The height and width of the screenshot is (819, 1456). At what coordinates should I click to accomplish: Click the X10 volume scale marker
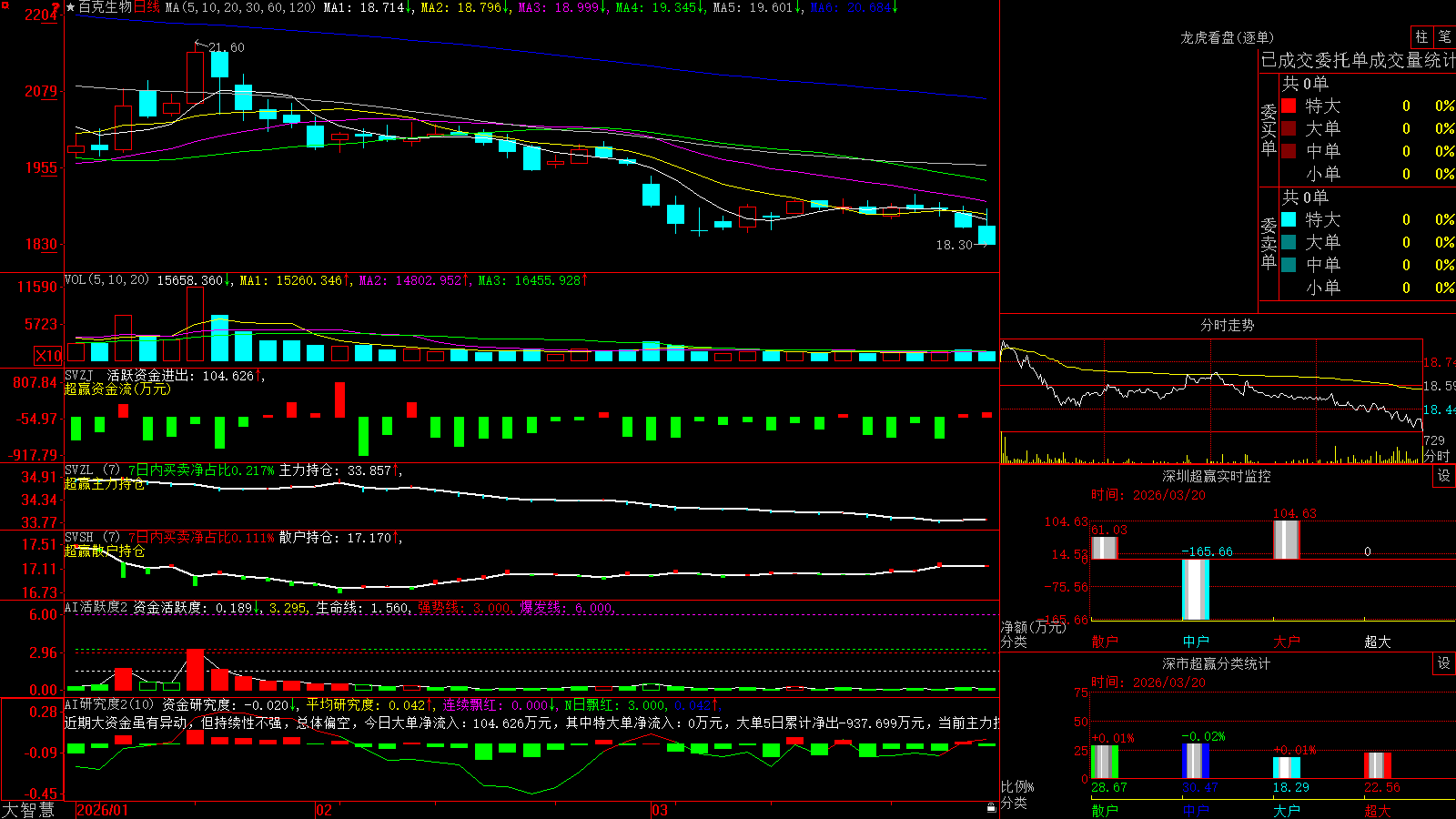pyautogui.click(x=48, y=356)
